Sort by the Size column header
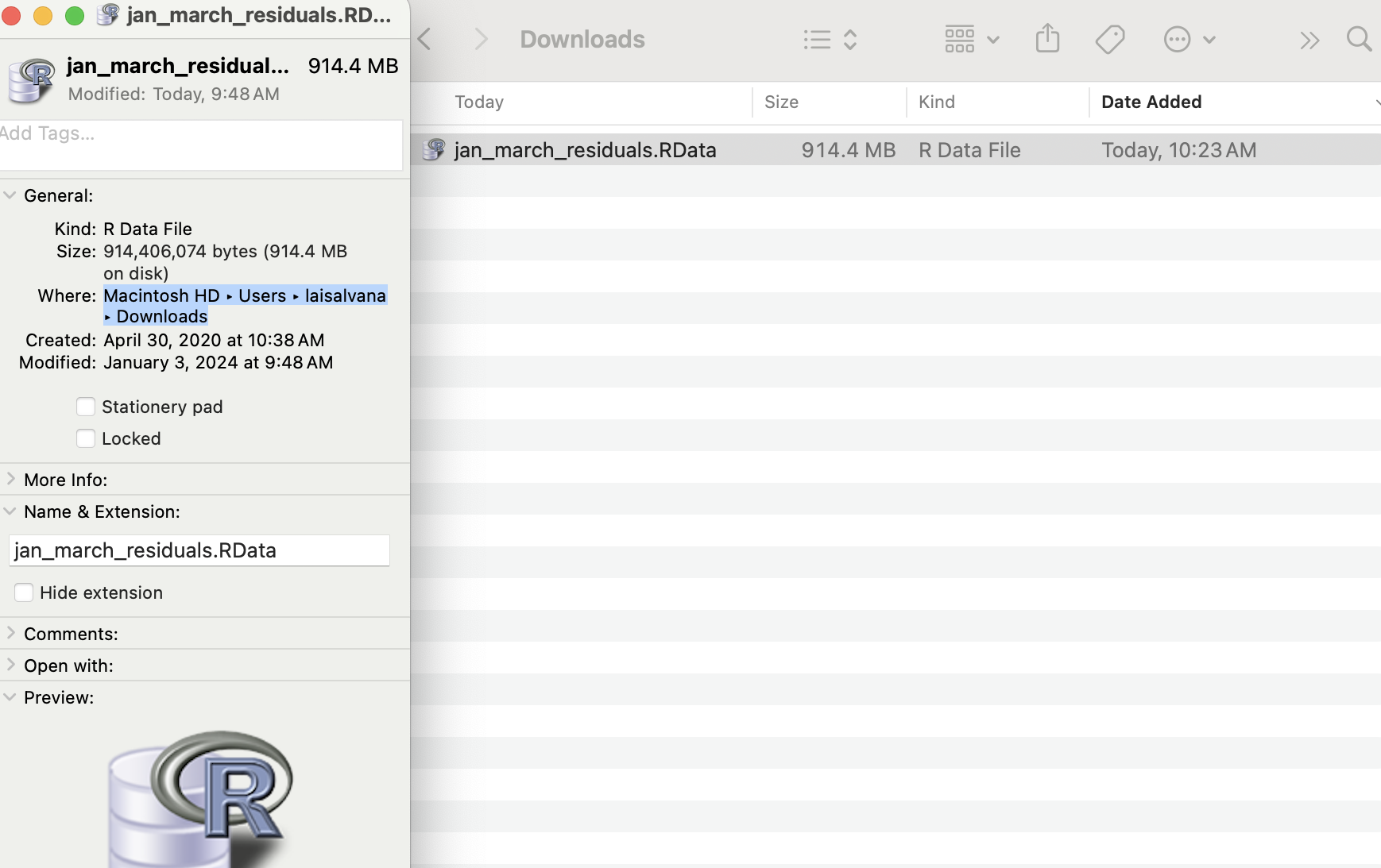This screenshot has height=868, width=1381. 781,102
